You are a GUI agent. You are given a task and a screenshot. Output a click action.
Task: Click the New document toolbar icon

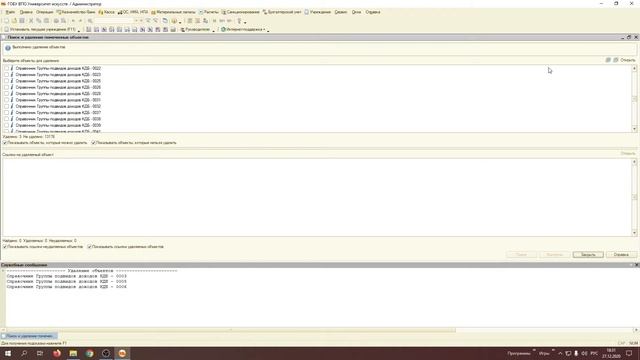tap(6, 21)
